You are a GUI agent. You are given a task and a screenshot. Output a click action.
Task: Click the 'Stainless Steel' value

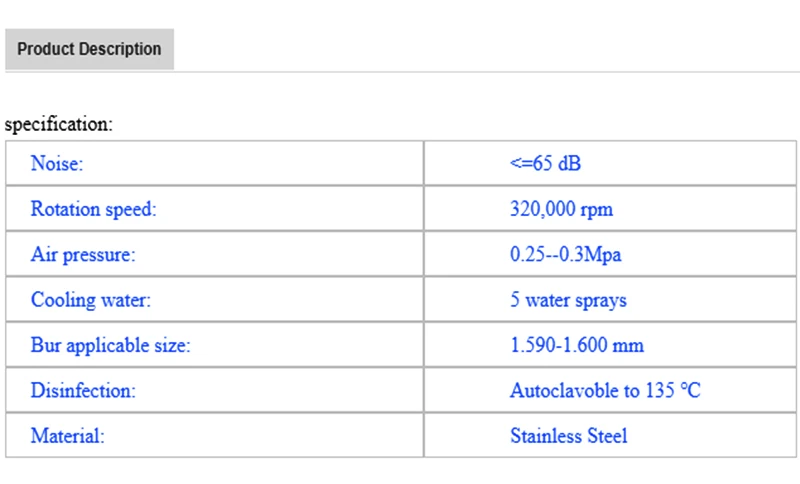tap(568, 436)
